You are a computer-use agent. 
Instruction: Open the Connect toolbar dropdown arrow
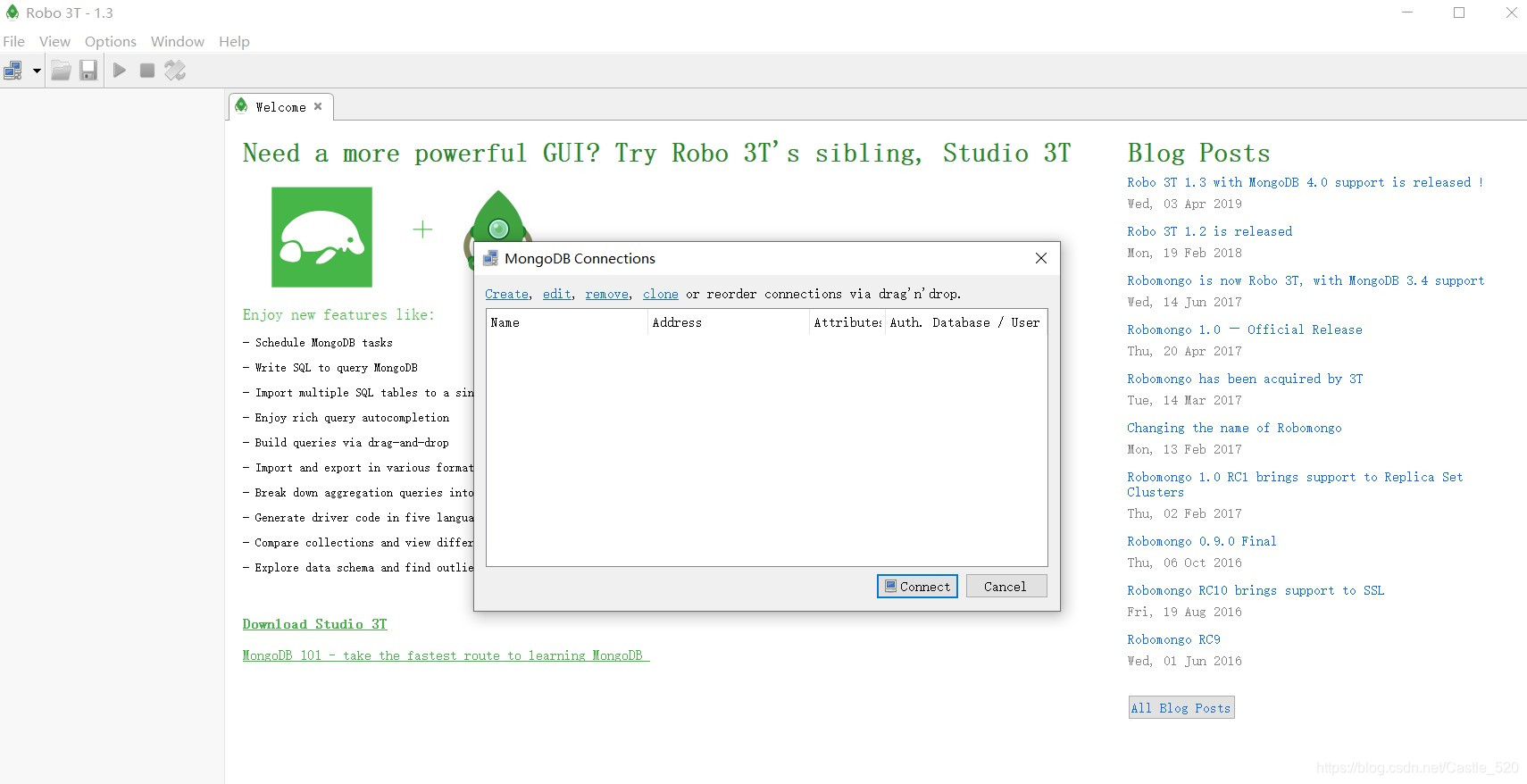(37, 71)
